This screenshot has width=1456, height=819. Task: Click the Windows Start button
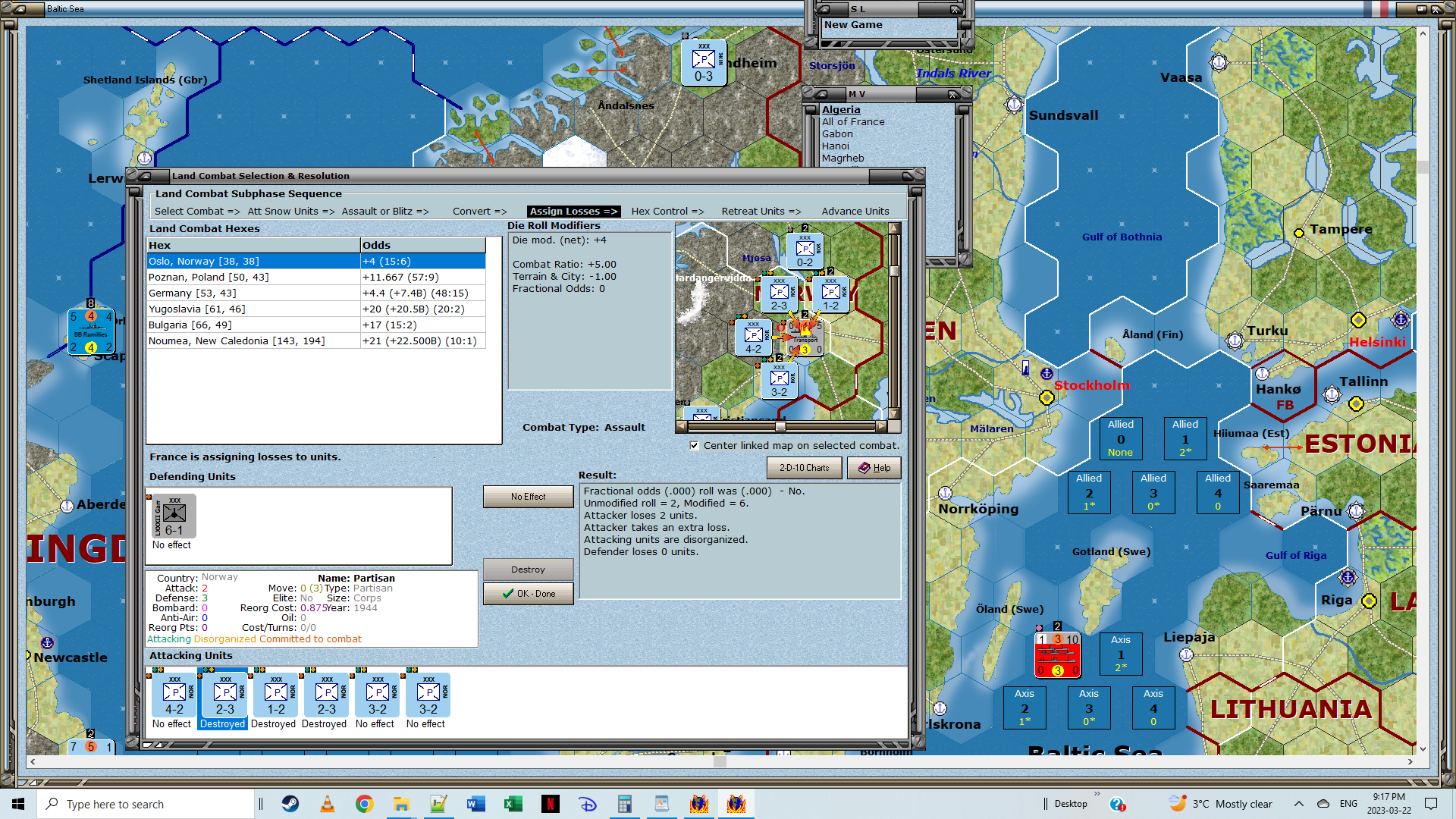coord(18,804)
